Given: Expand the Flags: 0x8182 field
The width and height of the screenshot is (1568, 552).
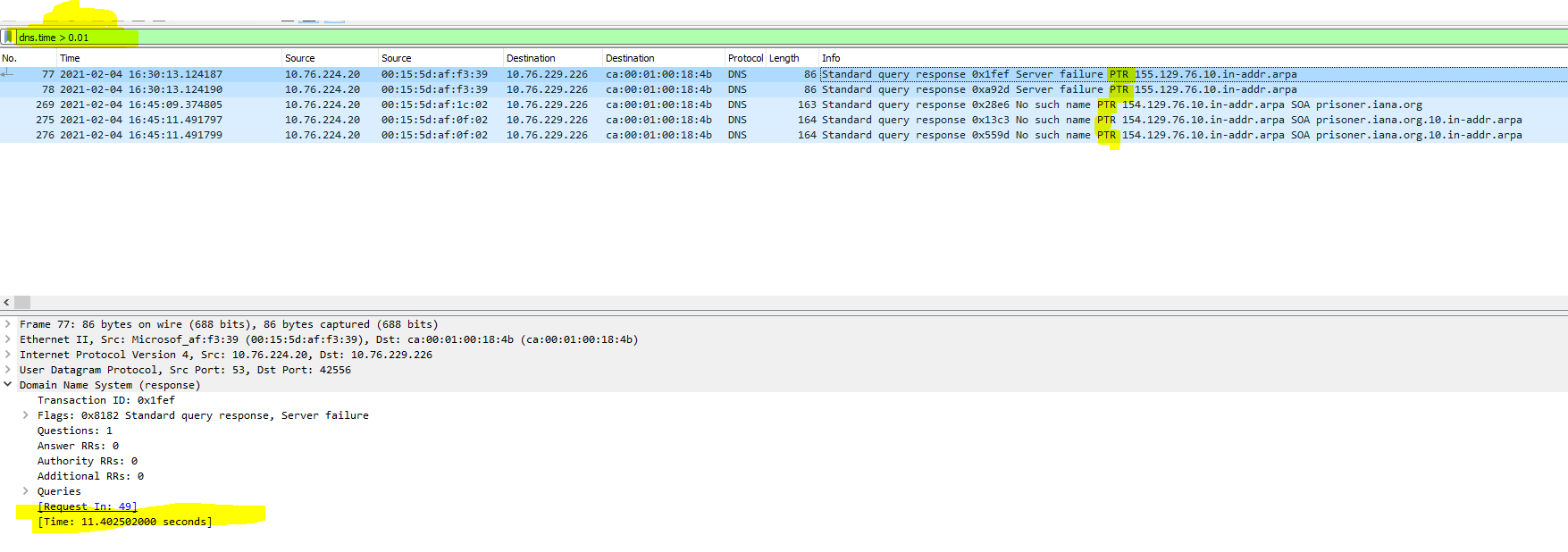Looking at the screenshot, I should tap(26, 415).
